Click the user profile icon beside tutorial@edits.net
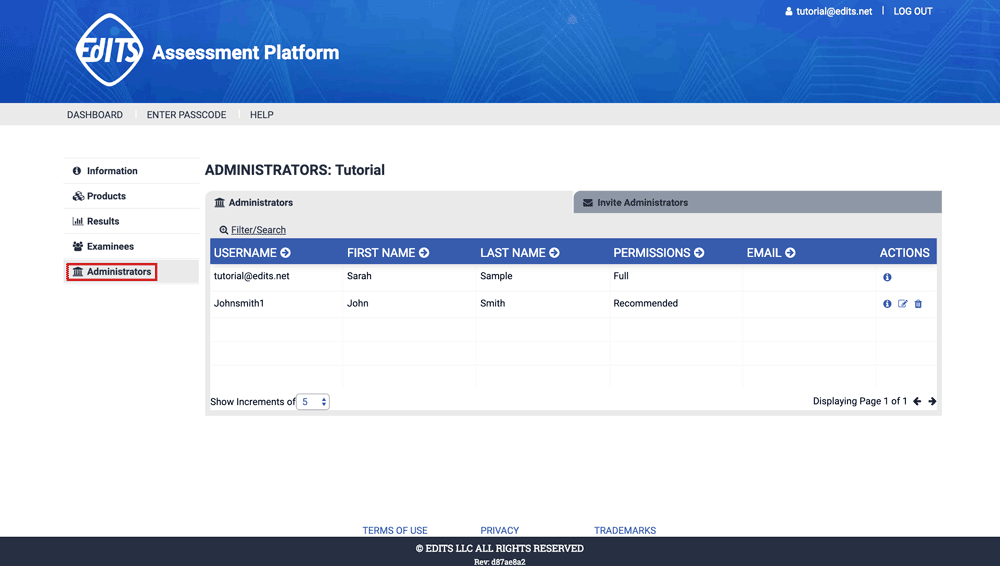 pyautogui.click(x=788, y=11)
